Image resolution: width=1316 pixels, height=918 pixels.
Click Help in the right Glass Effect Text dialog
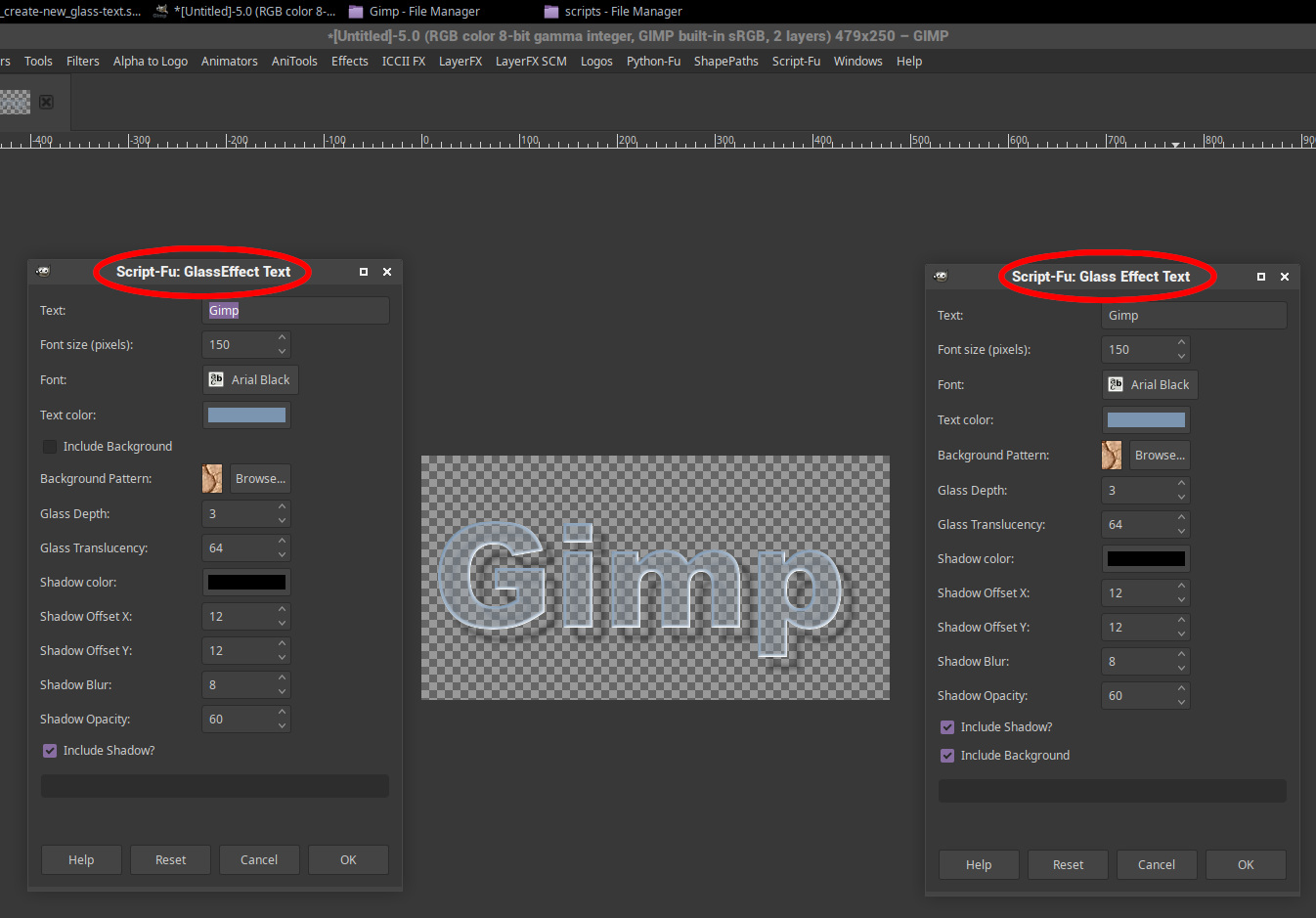pos(979,865)
